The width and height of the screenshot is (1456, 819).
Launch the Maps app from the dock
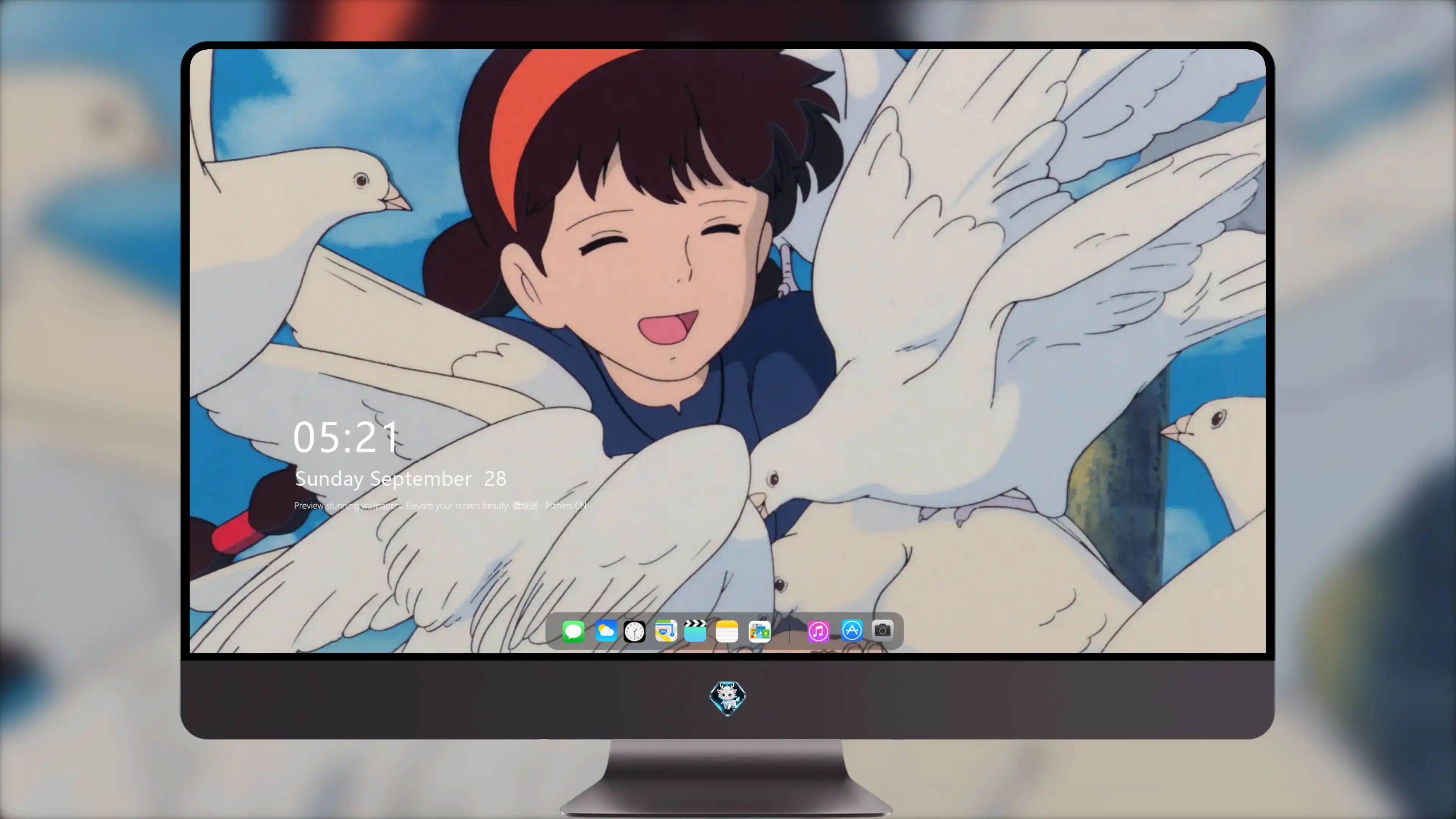[x=666, y=631]
